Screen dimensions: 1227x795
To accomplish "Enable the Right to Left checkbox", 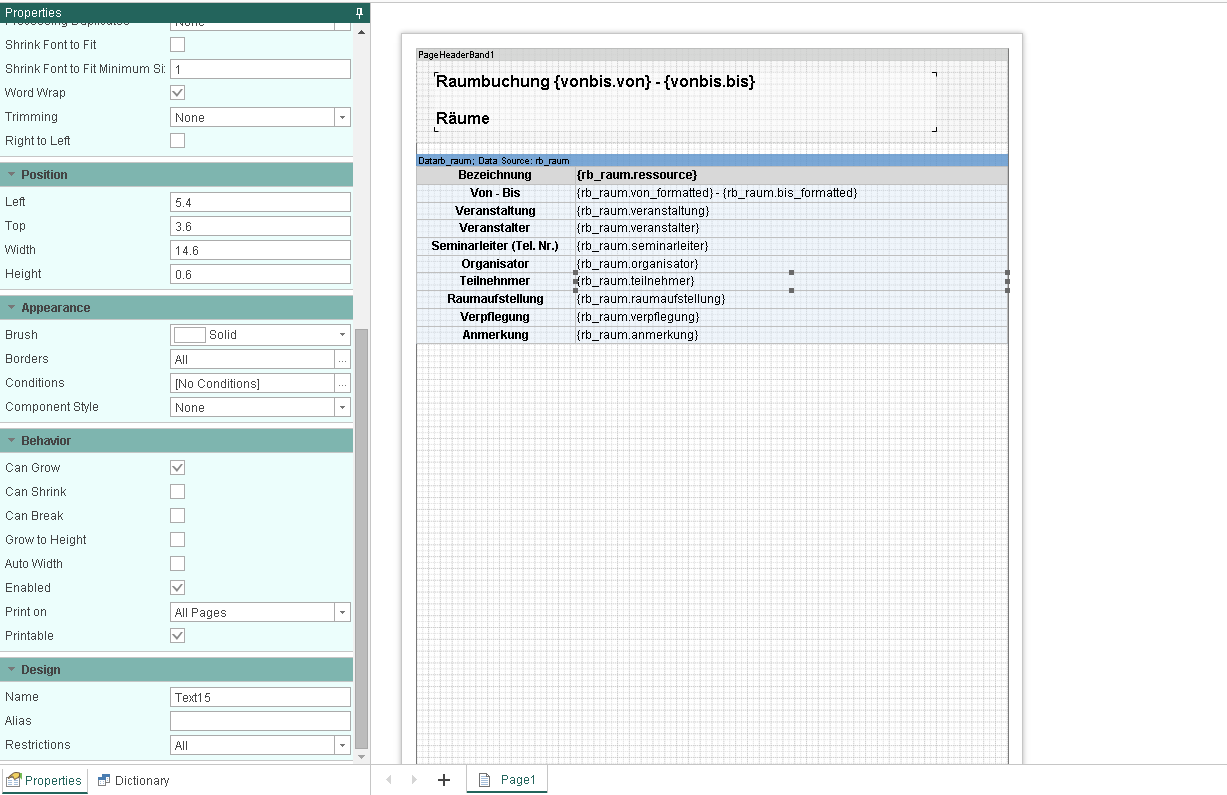I will tap(178, 141).
